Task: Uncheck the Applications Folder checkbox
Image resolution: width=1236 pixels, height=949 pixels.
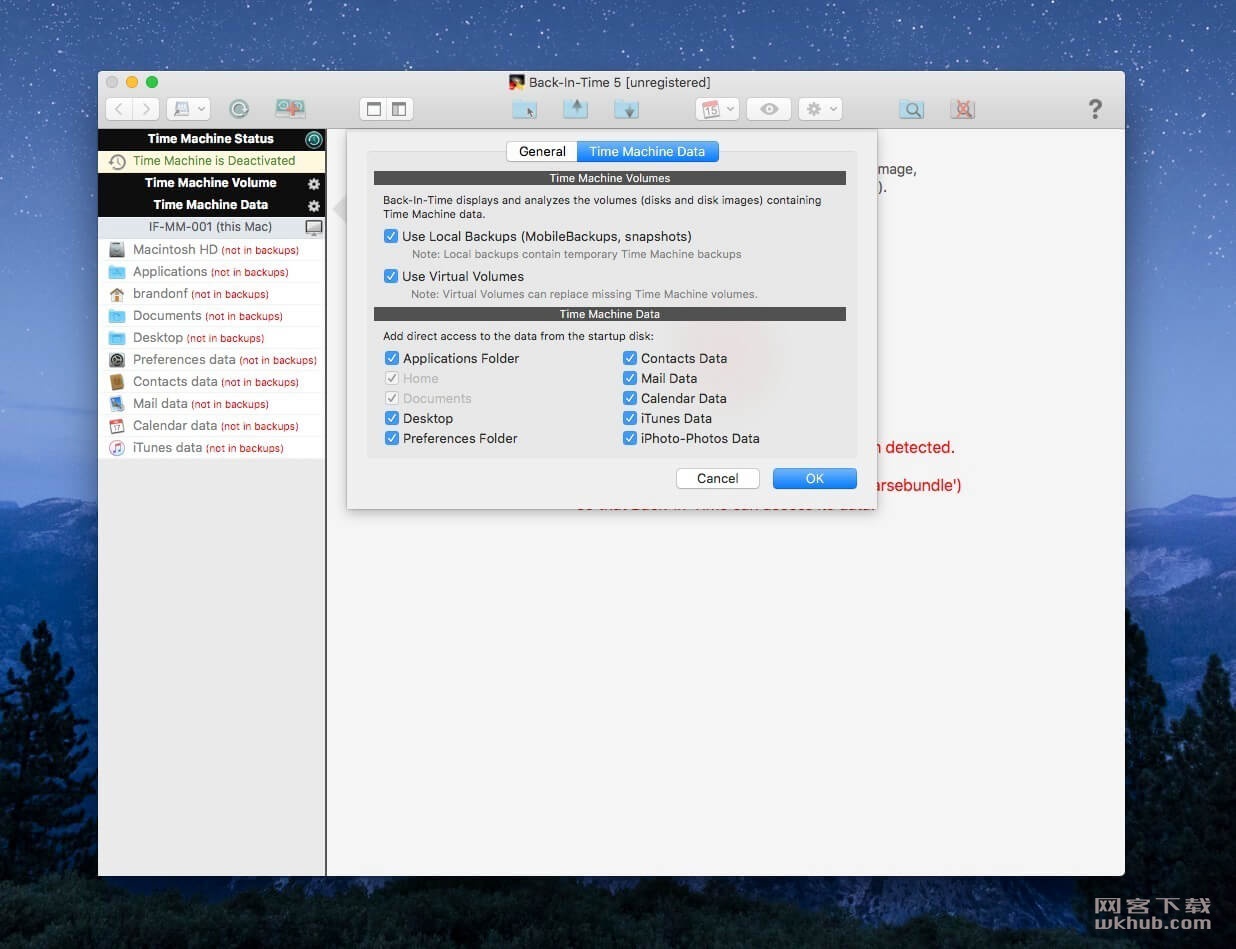Action: click(392, 358)
